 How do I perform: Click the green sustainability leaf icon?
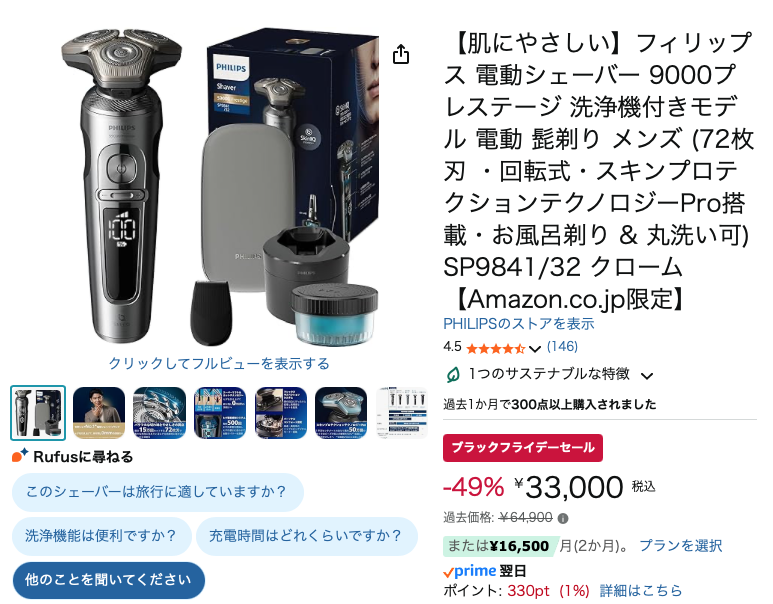coord(453,375)
